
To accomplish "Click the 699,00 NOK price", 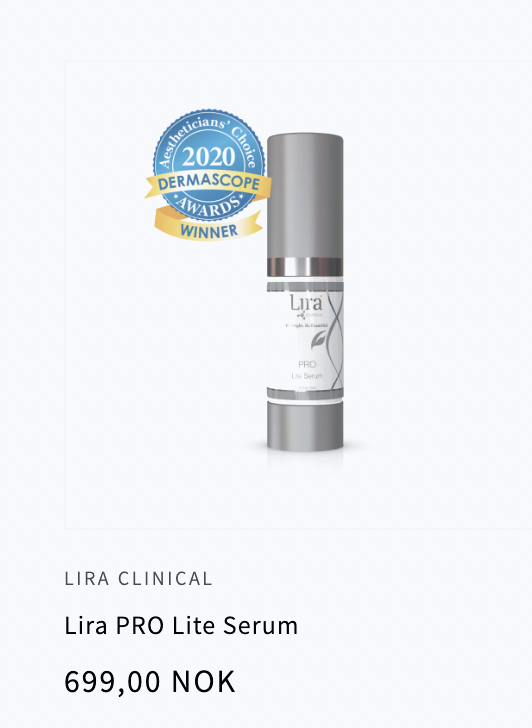I will [150, 682].
